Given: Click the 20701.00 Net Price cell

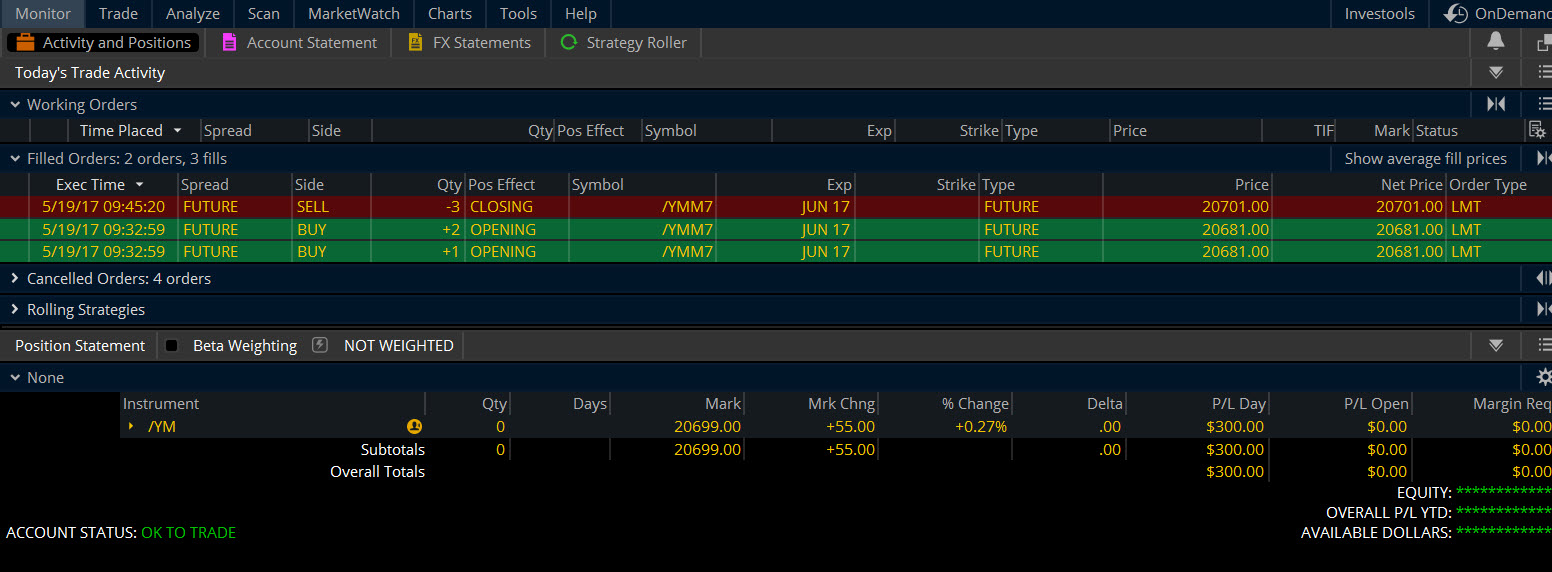Looking at the screenshot, I should coord(1409,207).
